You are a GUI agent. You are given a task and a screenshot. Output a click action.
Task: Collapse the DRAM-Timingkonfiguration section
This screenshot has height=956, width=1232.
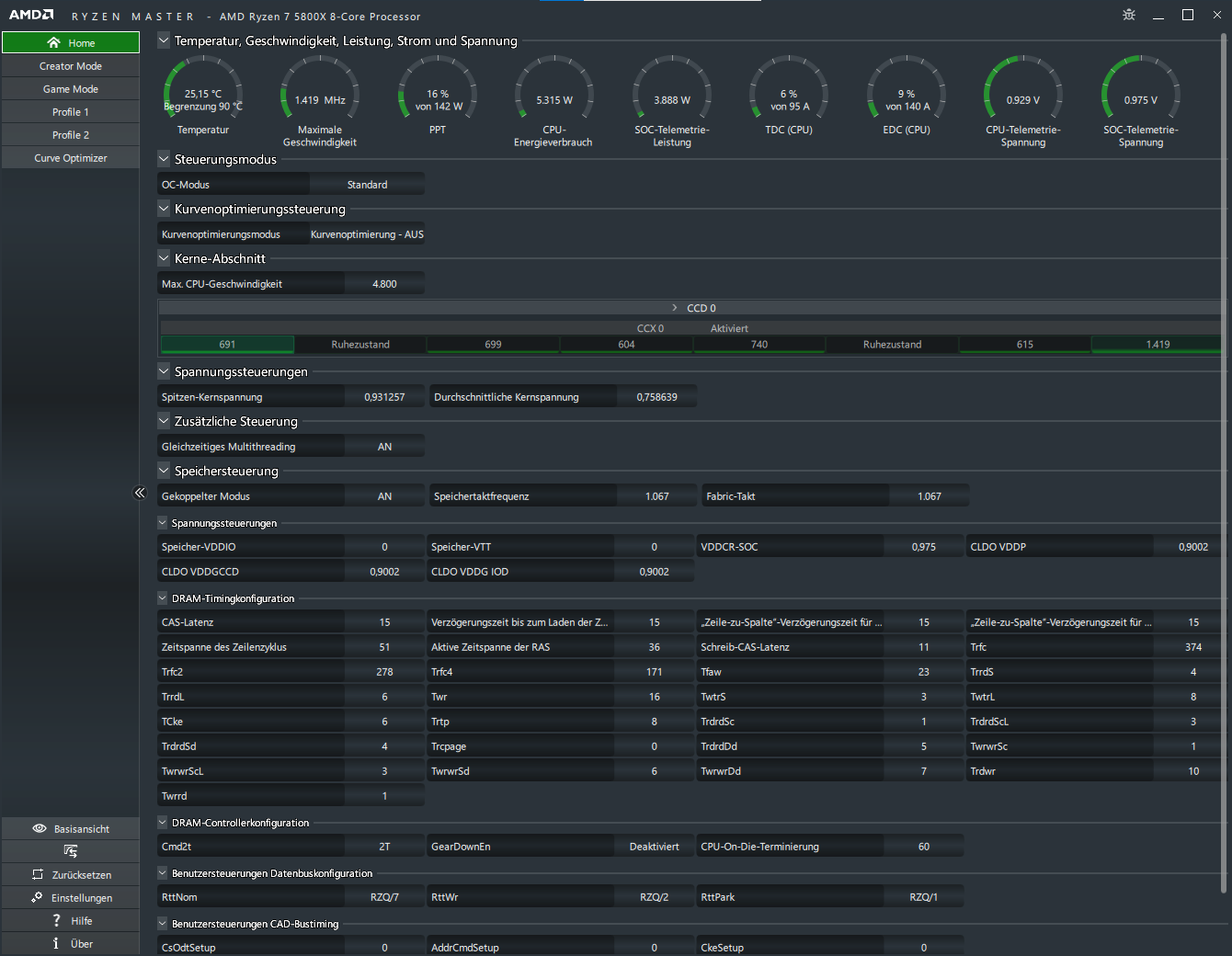click(x=163, y=598)
